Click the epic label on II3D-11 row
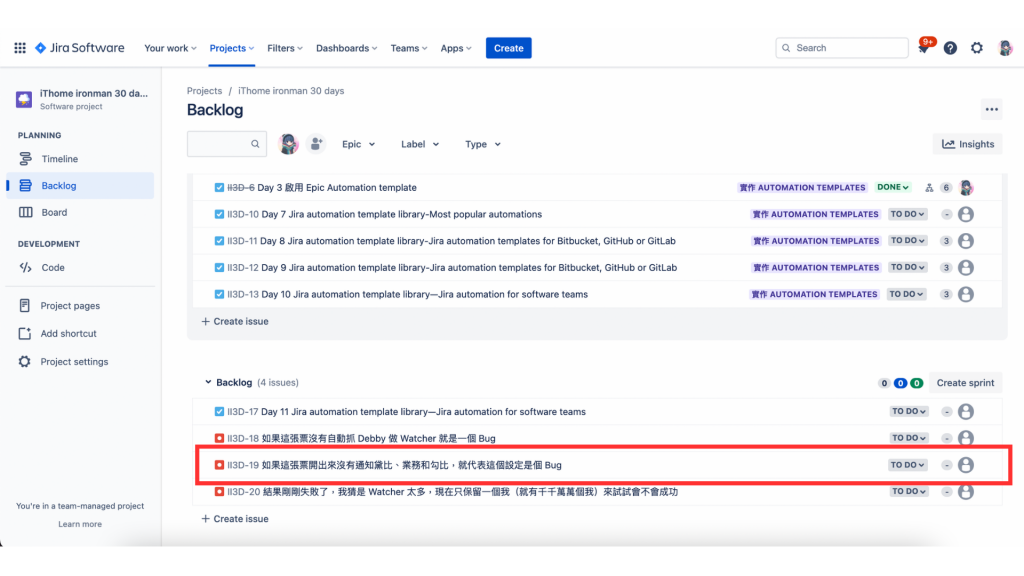The image size is (1024, 576). click(x=816, y=241)
